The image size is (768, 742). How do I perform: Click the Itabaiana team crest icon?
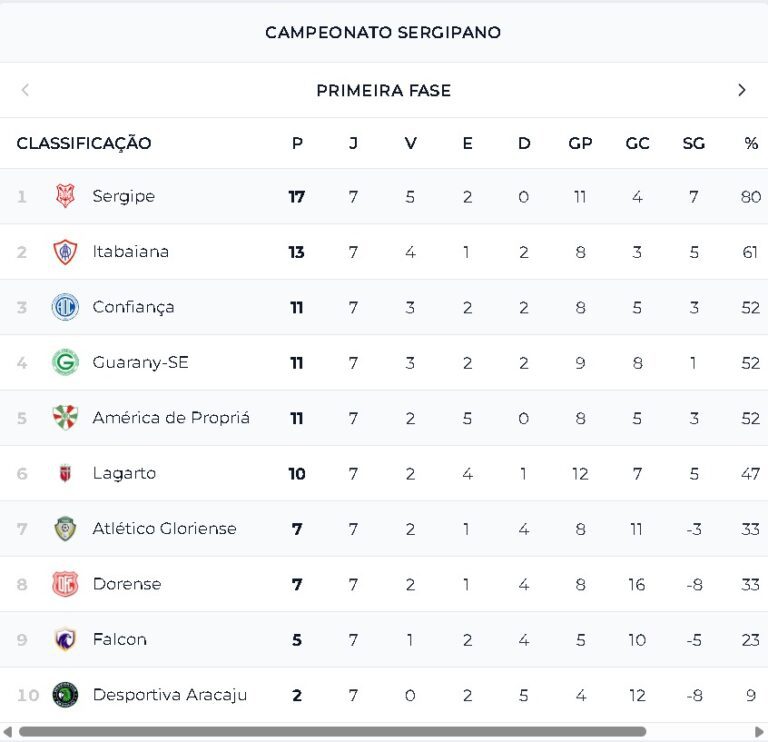65,252
